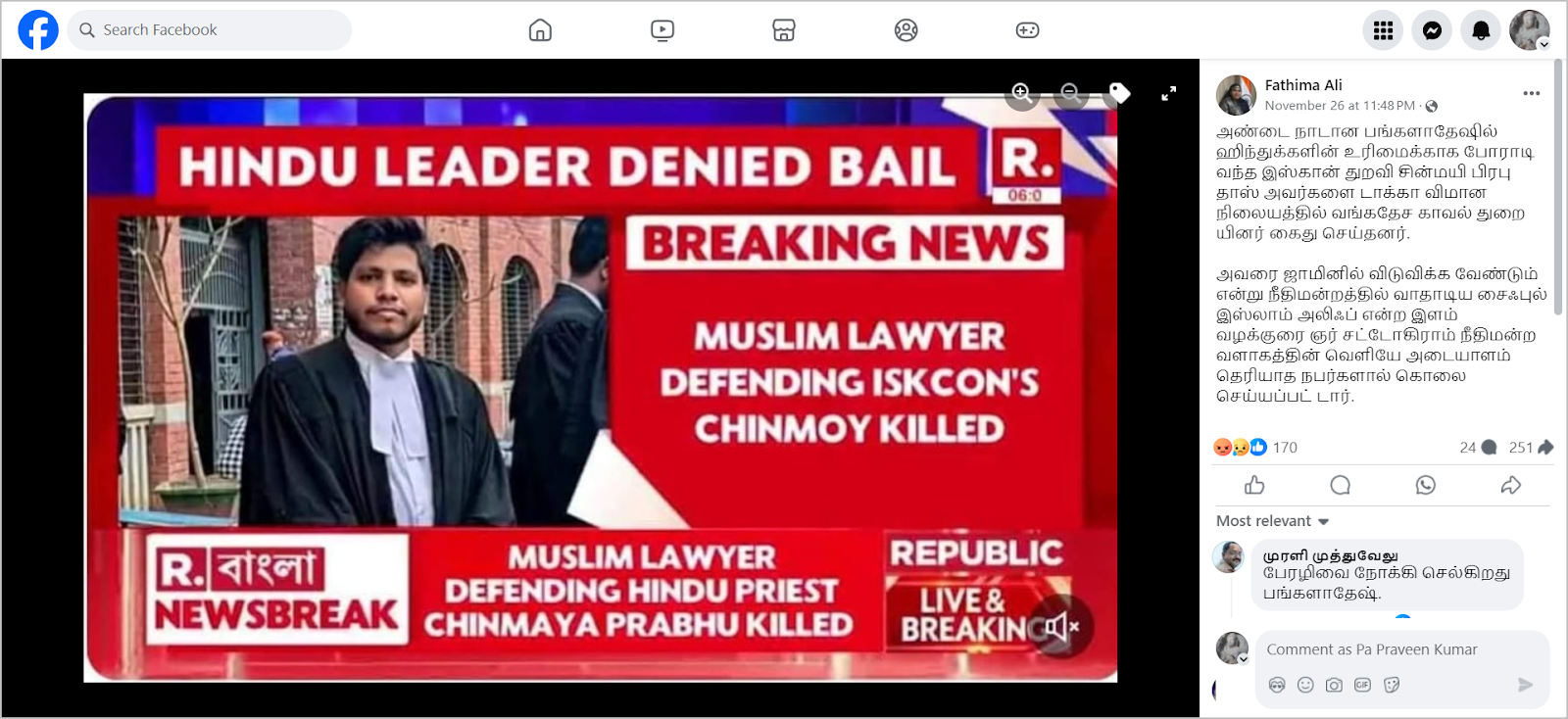This screenshot has width=1568, height=719.
Task: Open the account profile picture menu
Action: [x=1530, y=30]
